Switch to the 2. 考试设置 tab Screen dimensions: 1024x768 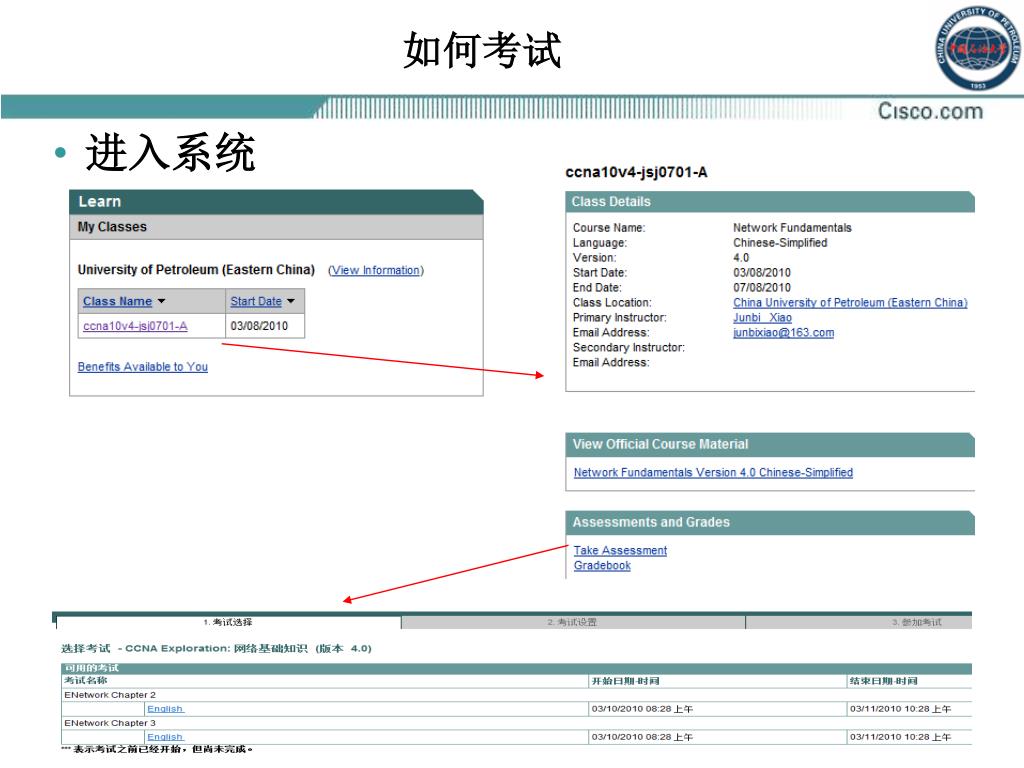click(573, 622)
